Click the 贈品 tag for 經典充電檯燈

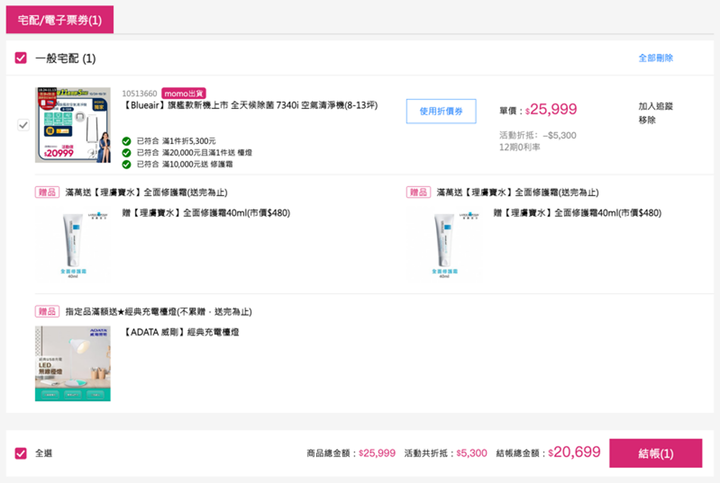click(x=47, y=311)
